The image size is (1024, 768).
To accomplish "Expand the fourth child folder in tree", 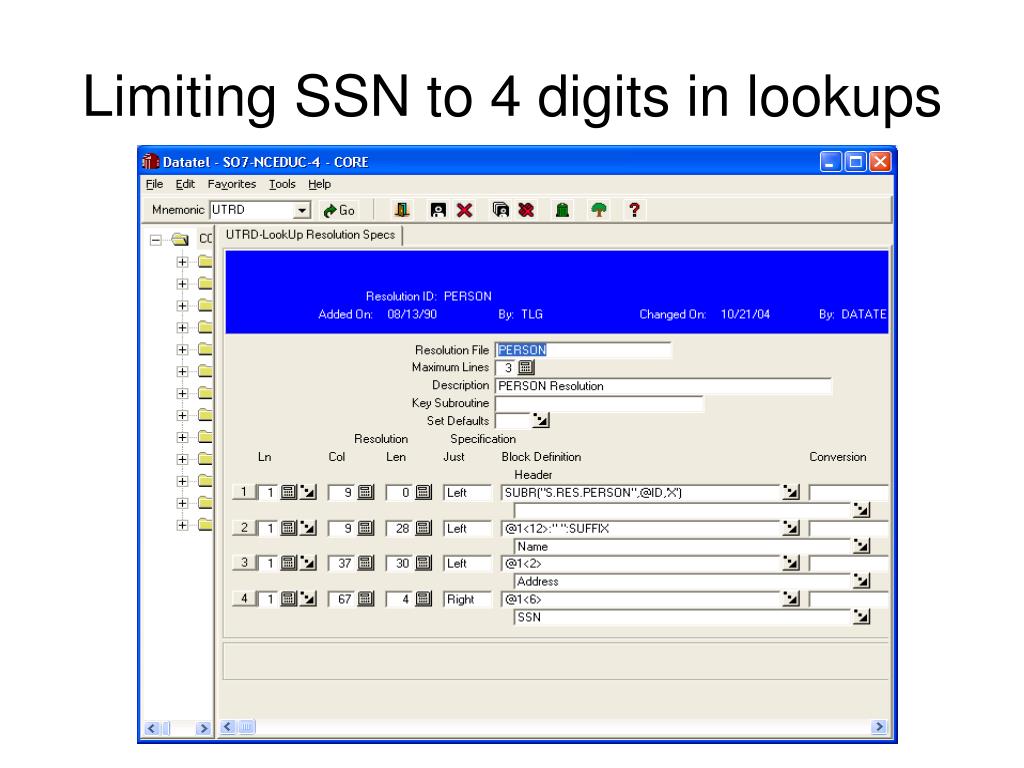I will click(x=182, y=328).
